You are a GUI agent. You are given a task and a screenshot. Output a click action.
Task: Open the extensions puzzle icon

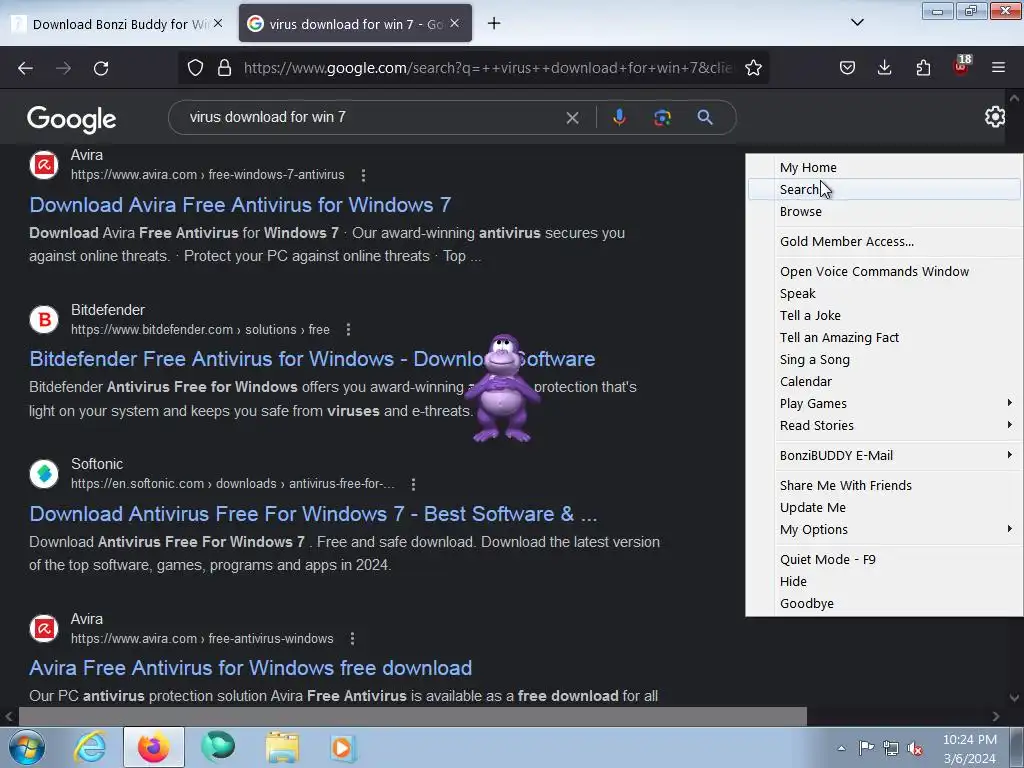click(923, 68)
